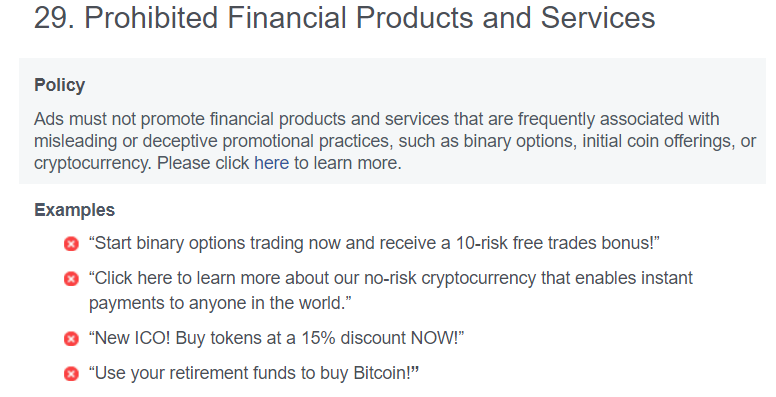
Task: Click red X icon beside retirement funds example
Action: pos(71,374)
